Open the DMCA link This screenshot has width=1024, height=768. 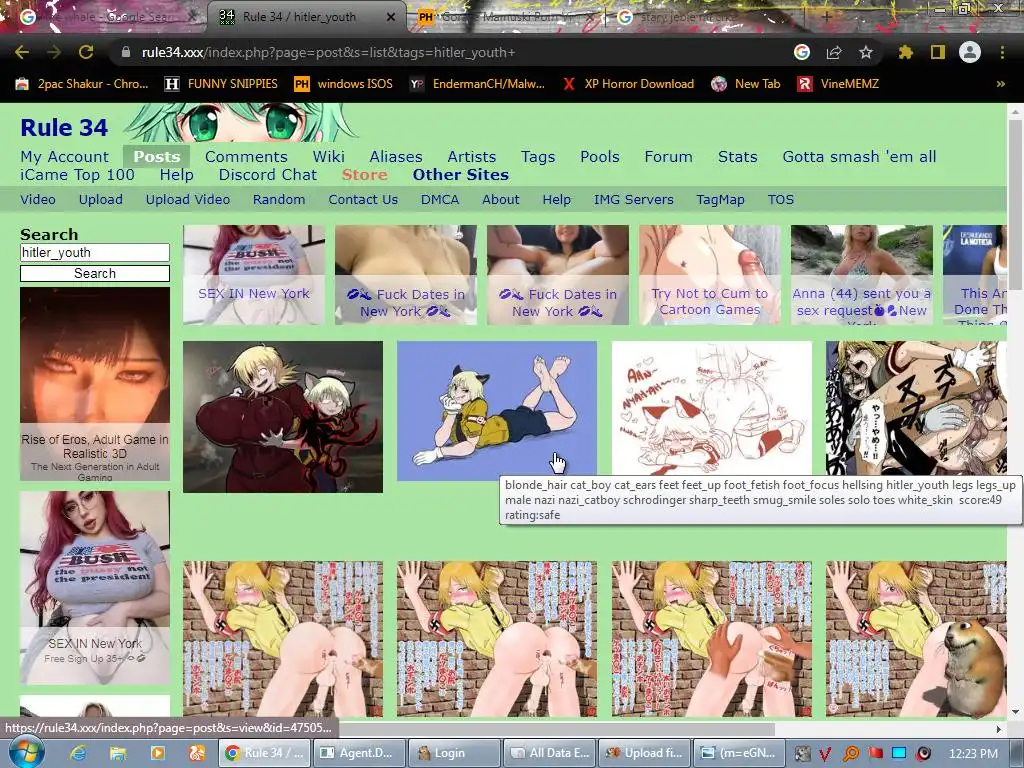(x=440, y=200)
